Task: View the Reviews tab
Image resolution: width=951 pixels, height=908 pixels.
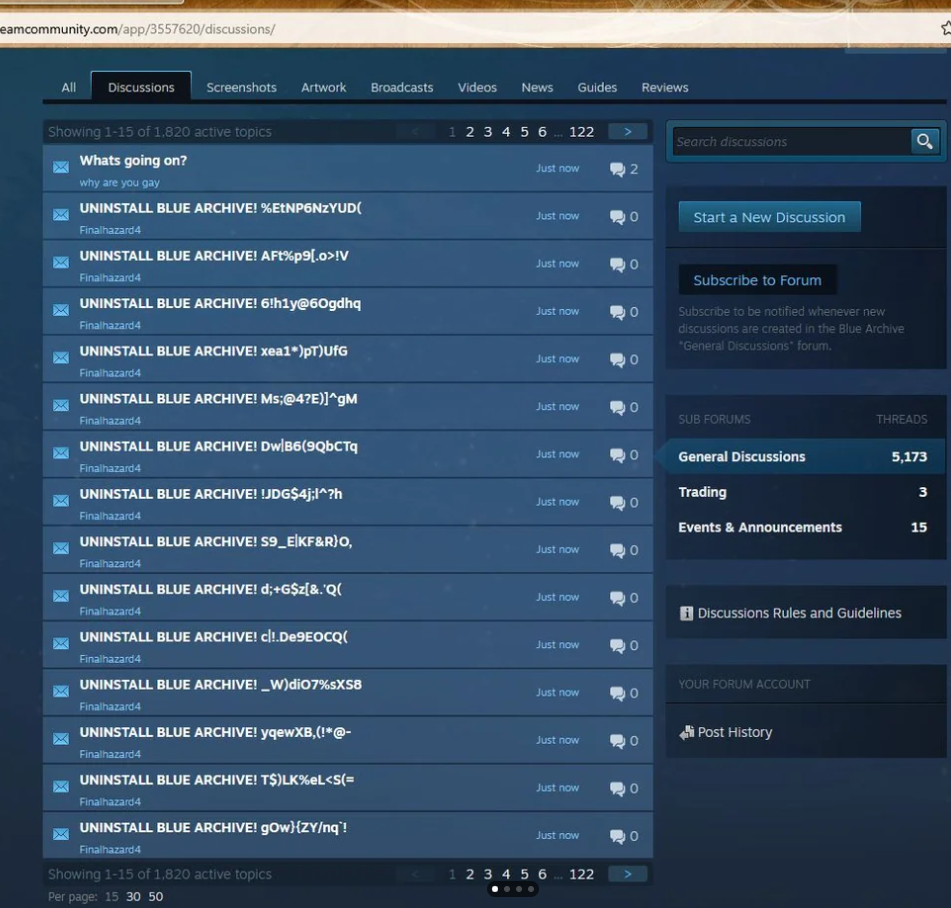Action: [665, 87]
